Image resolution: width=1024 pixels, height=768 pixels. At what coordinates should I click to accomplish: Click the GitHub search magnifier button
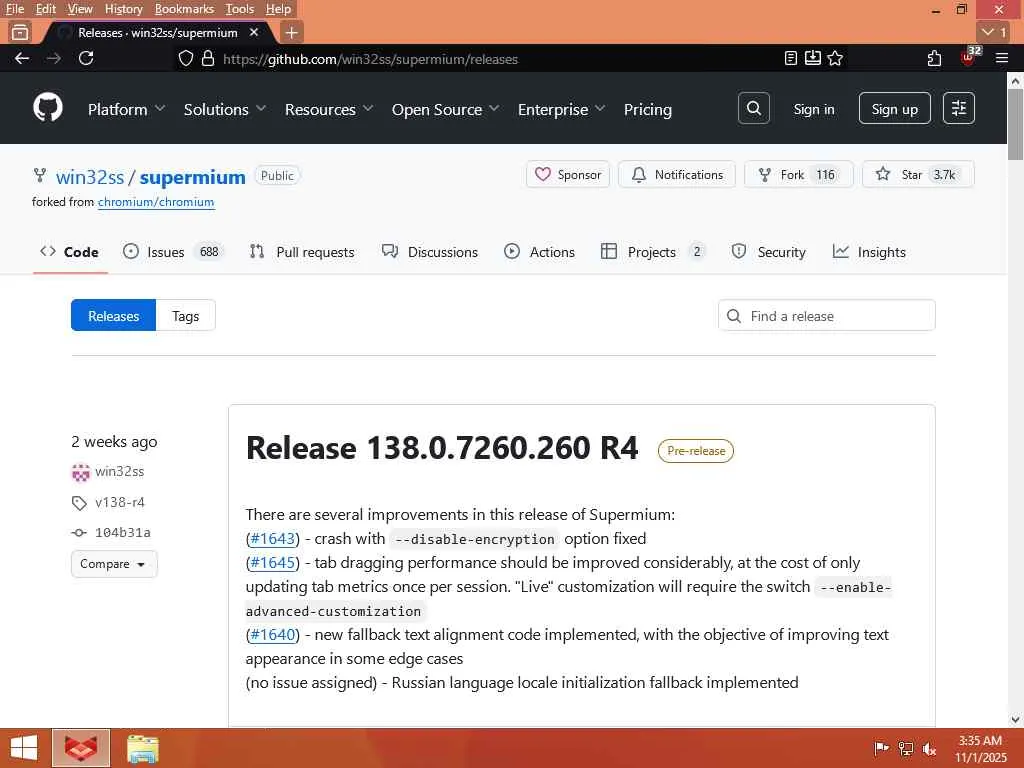click(x=754, y=108)
